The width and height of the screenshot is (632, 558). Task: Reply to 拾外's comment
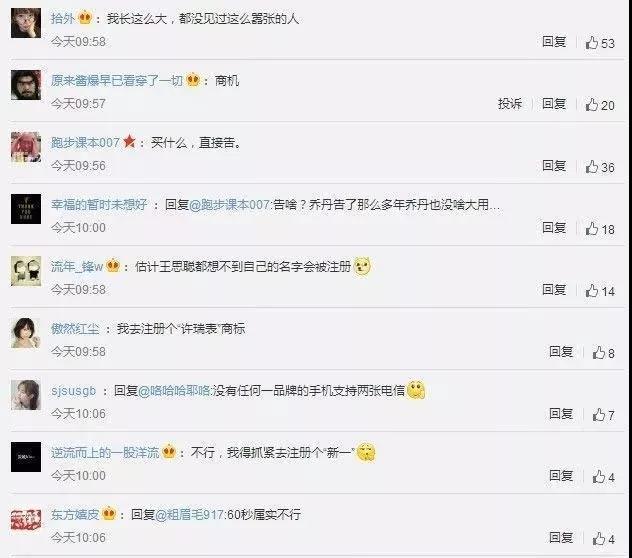554,42
